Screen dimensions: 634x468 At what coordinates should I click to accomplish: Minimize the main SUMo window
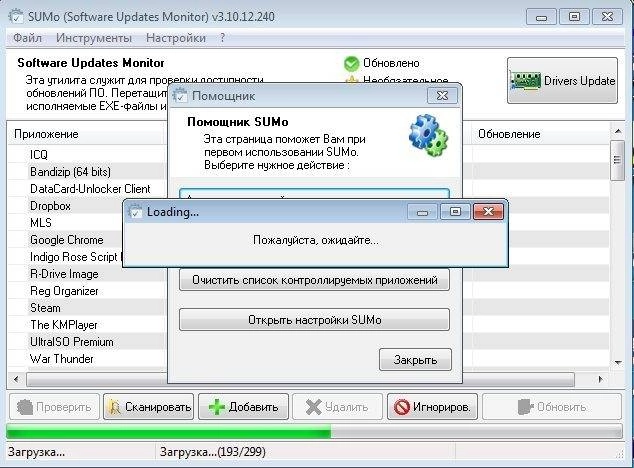pyautogui.click(x=541, y=17)
